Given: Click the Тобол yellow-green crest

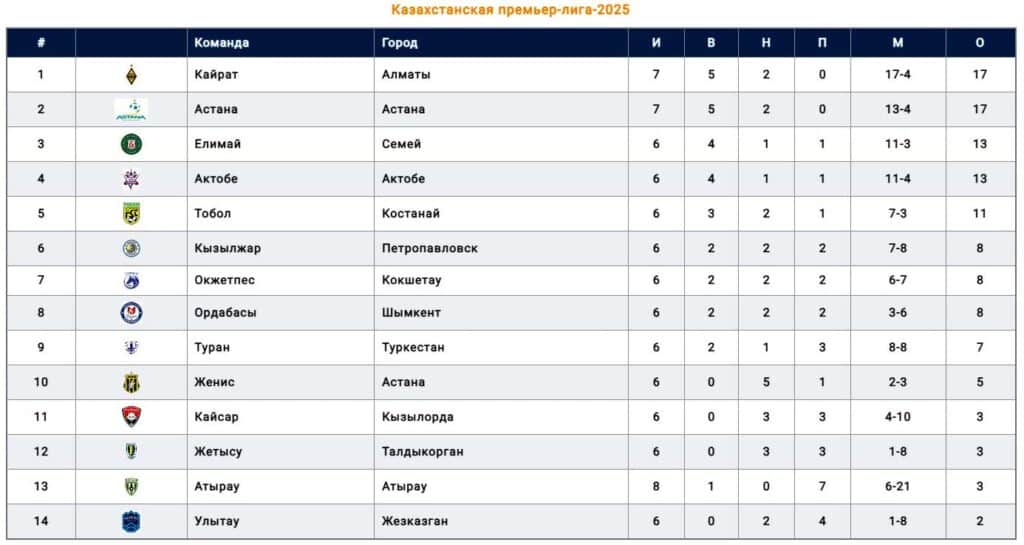Looking at the screenshot, I should 131,213.
